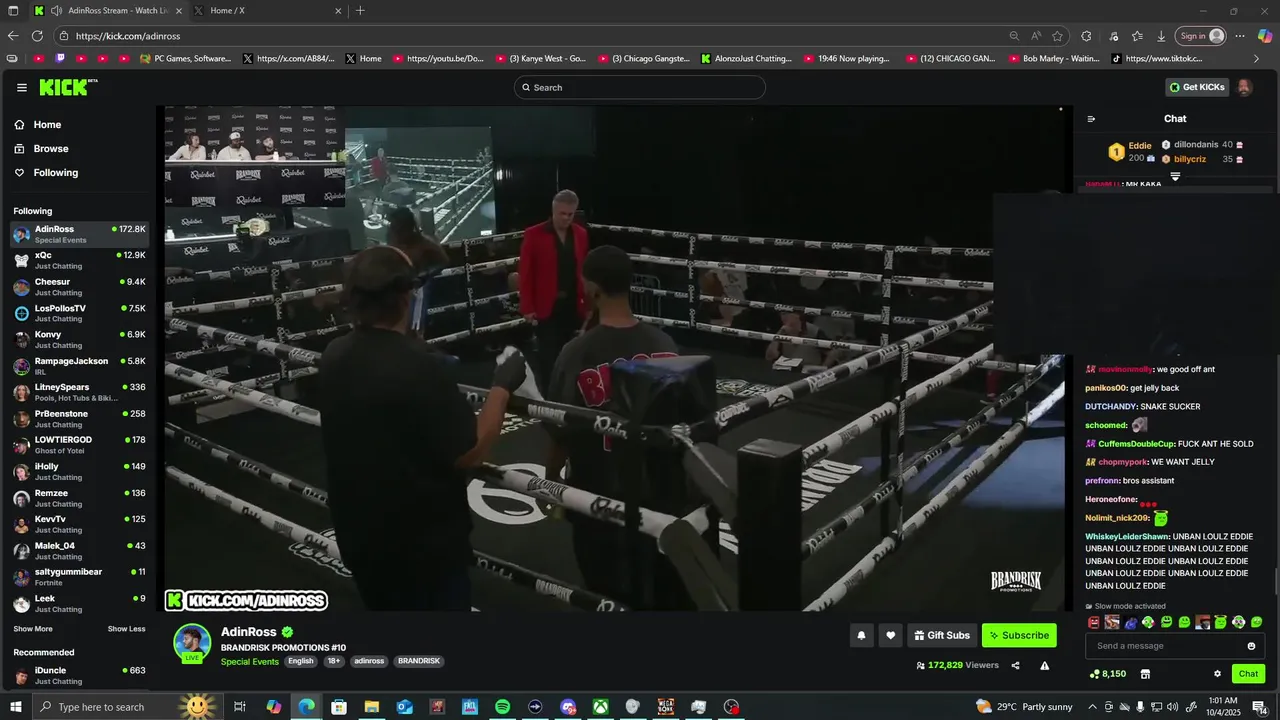Expand the list with Show More
This screenshot has height=720, width=1280.
(33, 629)
